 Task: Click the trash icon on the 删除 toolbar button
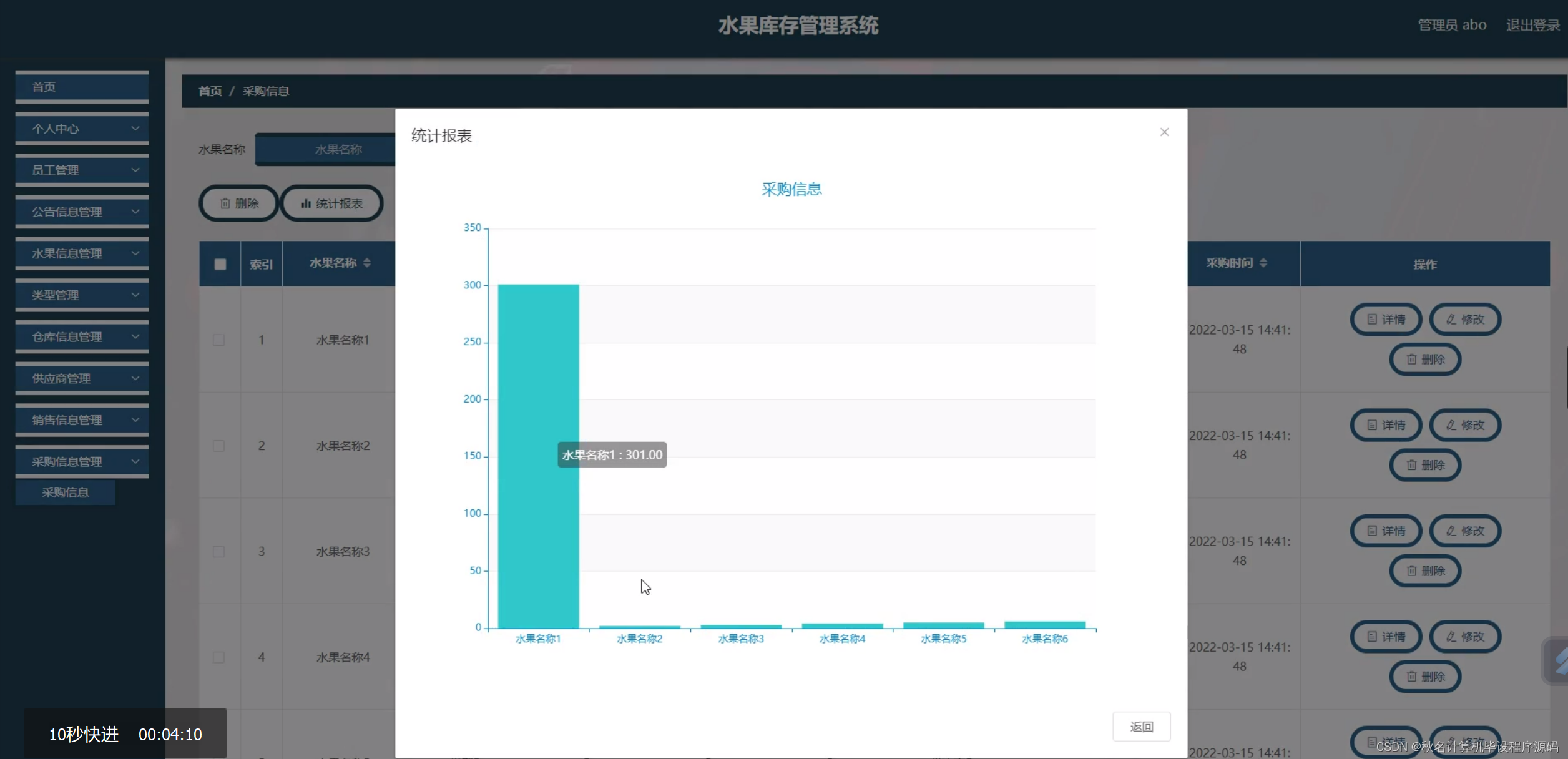[x=225, y=203]
